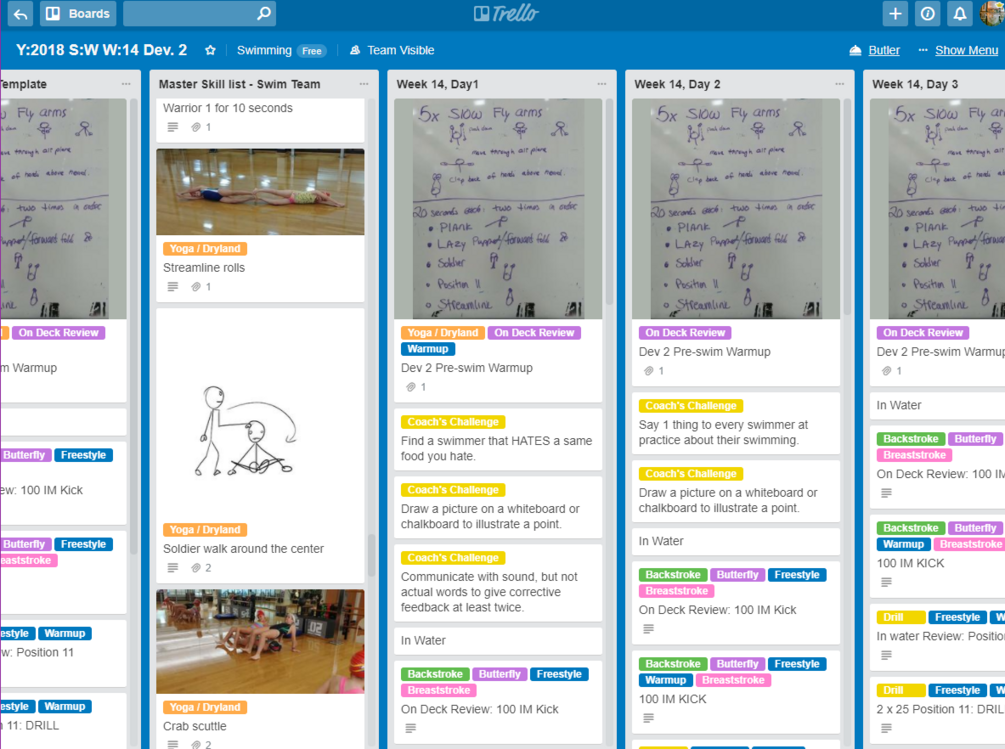Open list menu for Master Skill list

(364, 84)
